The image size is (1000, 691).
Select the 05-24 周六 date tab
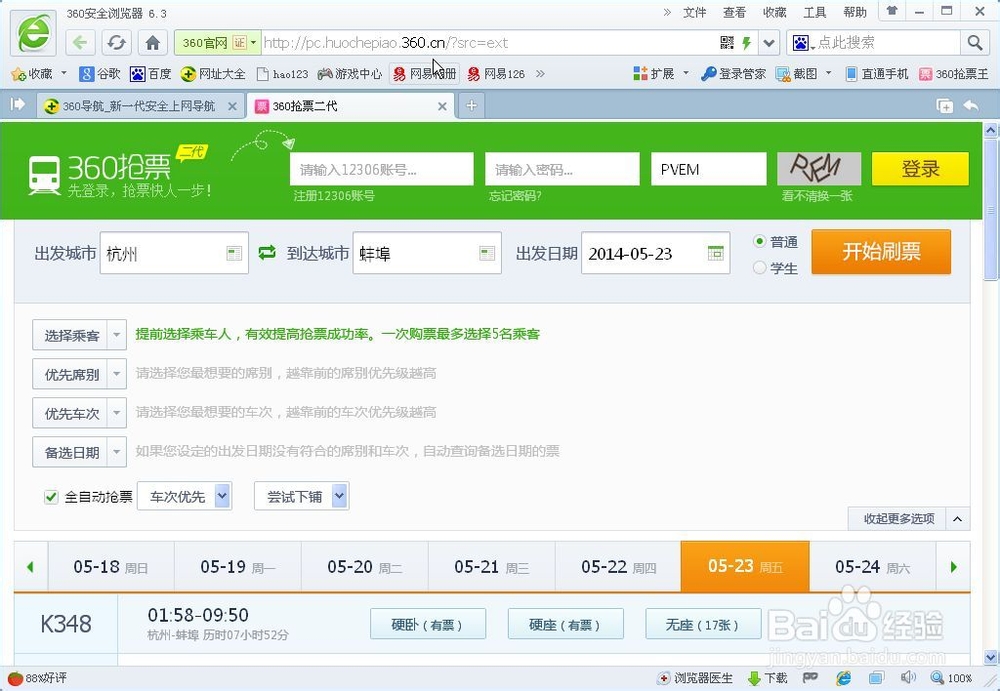click(872, 567)
